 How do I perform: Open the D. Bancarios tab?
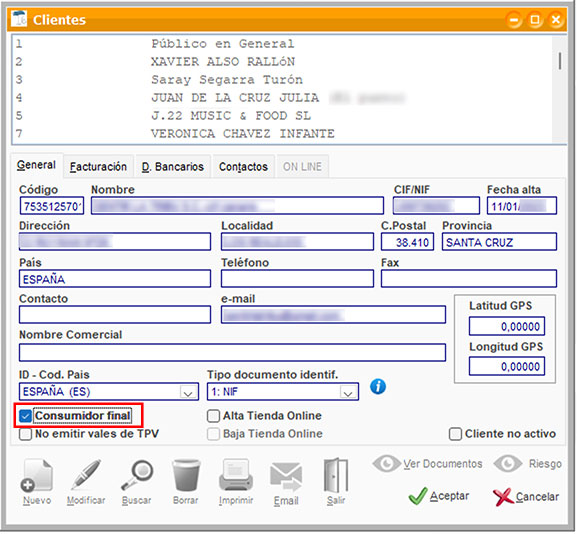click(x=173, y=167)
